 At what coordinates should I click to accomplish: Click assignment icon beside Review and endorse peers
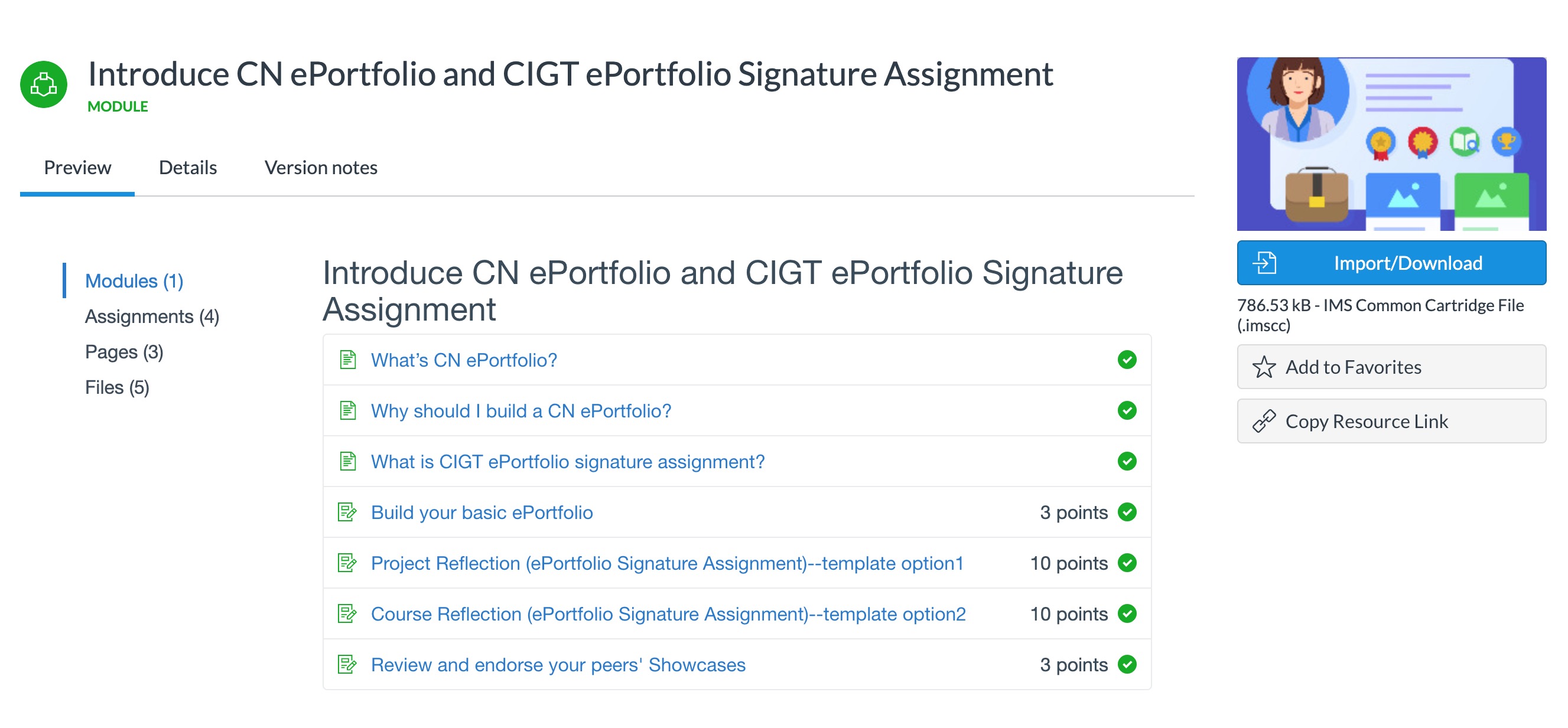point(347,664)
